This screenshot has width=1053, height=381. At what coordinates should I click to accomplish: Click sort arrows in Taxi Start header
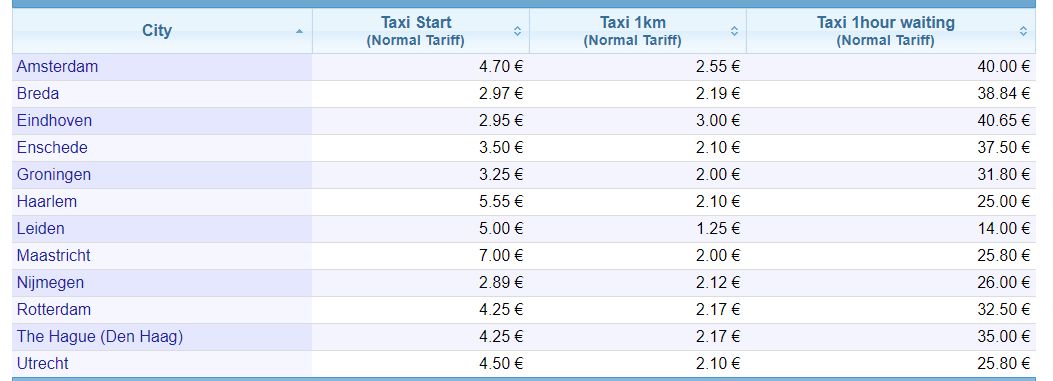pos(517,31)
